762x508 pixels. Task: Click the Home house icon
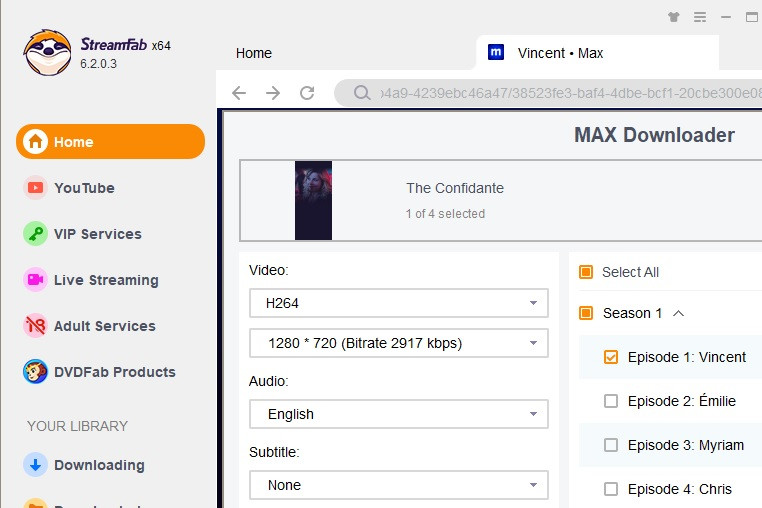[35, 141]
